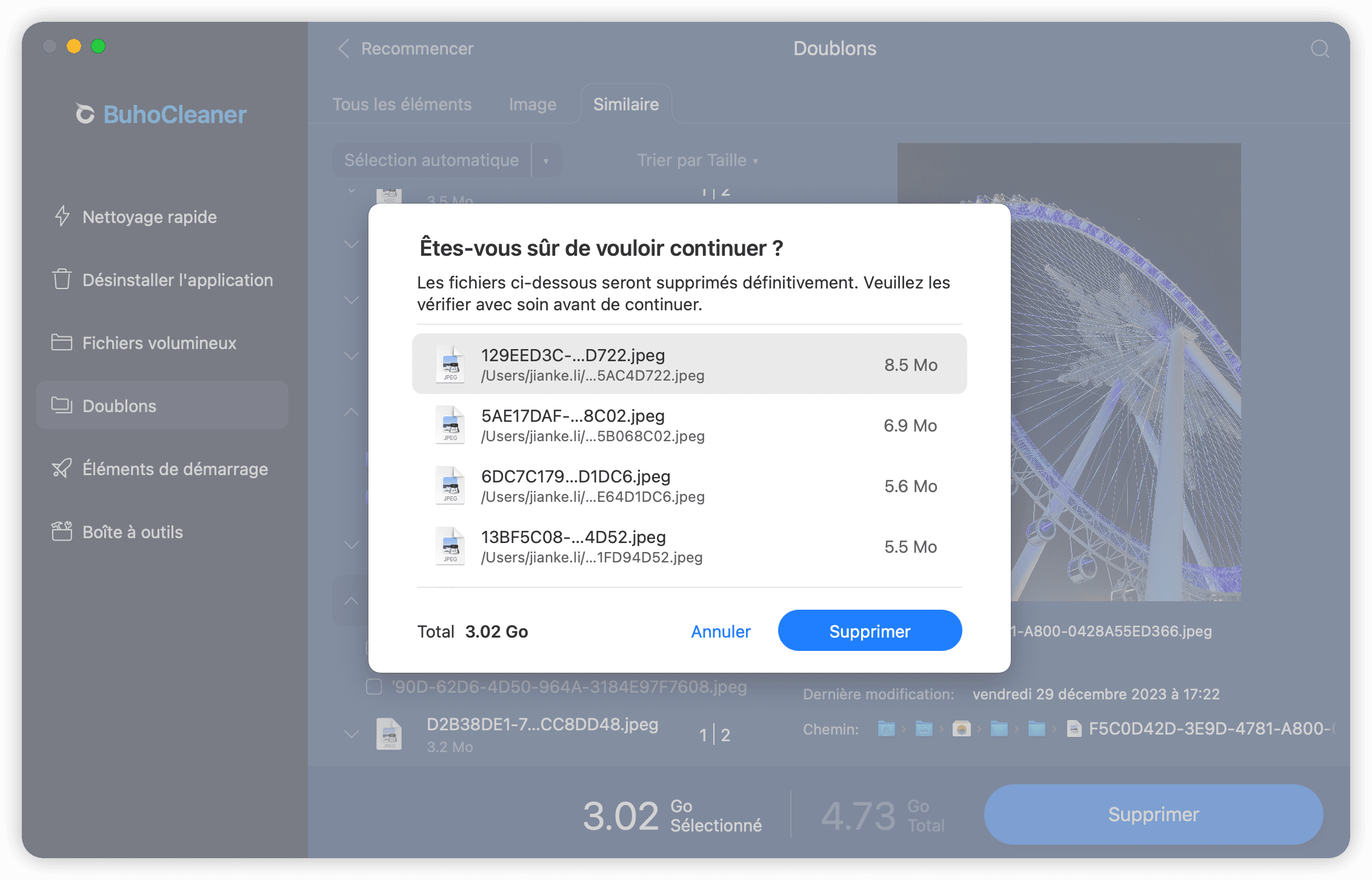Image resolution: width=1372 pixels, height=880 pixels.
Task: Click the Doublons sidebar icon
Action: click(x=62, y=405)
